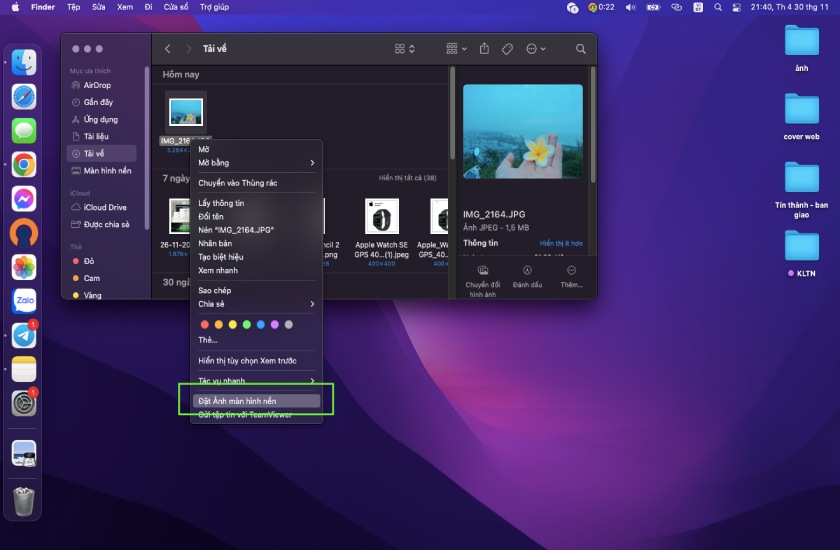Open the Finder search magnifier
Viewport: 840px width, 550px height.
(x=580, y=49)
